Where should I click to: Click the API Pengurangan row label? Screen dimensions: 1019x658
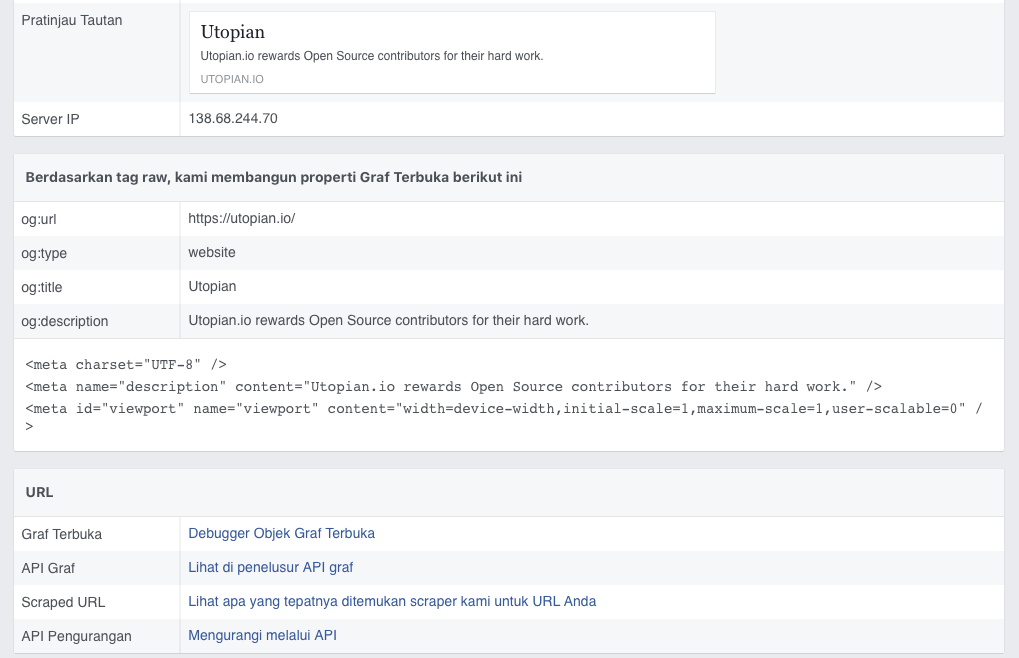pos(76,637)
